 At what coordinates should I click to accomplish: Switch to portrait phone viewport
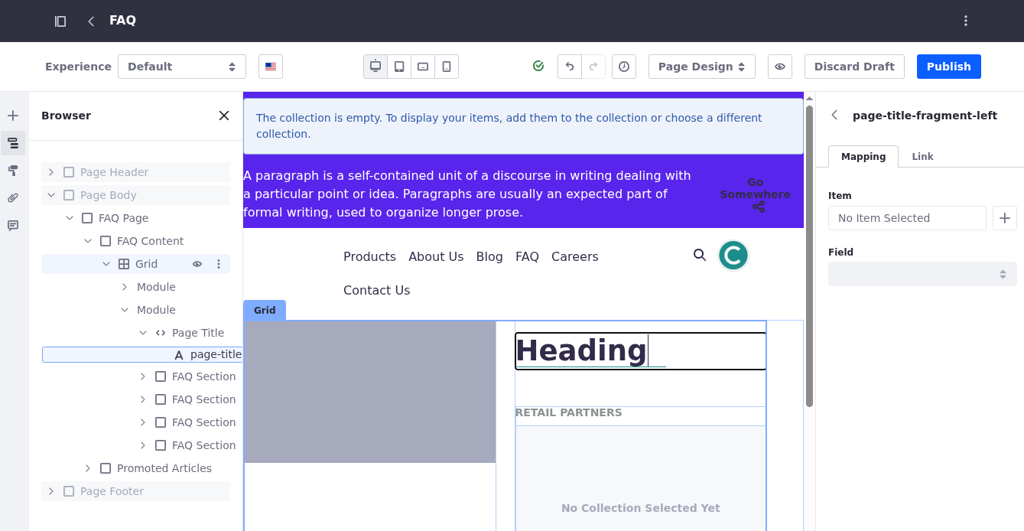coord(446,67)
